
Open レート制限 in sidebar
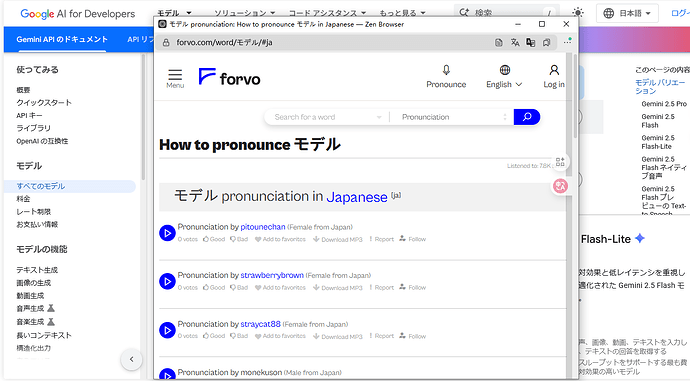click(x=33, y=212)
